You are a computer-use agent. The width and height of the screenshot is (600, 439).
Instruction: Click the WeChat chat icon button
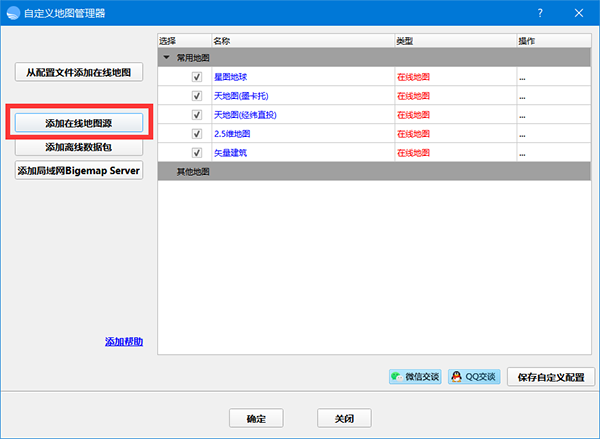point(414,377)
